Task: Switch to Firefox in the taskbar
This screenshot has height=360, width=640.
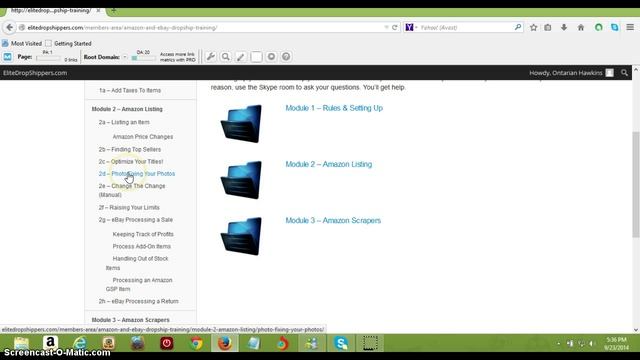Action: pyautogui.click(x=224, y=343)
